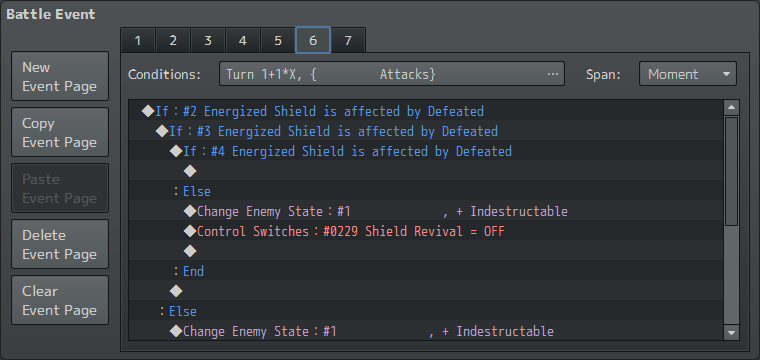Image resolution: width=760 pixels, height=360 pixels.
Task: Open the Conditions field Turn 1+1*X
Action: (392, 74)
